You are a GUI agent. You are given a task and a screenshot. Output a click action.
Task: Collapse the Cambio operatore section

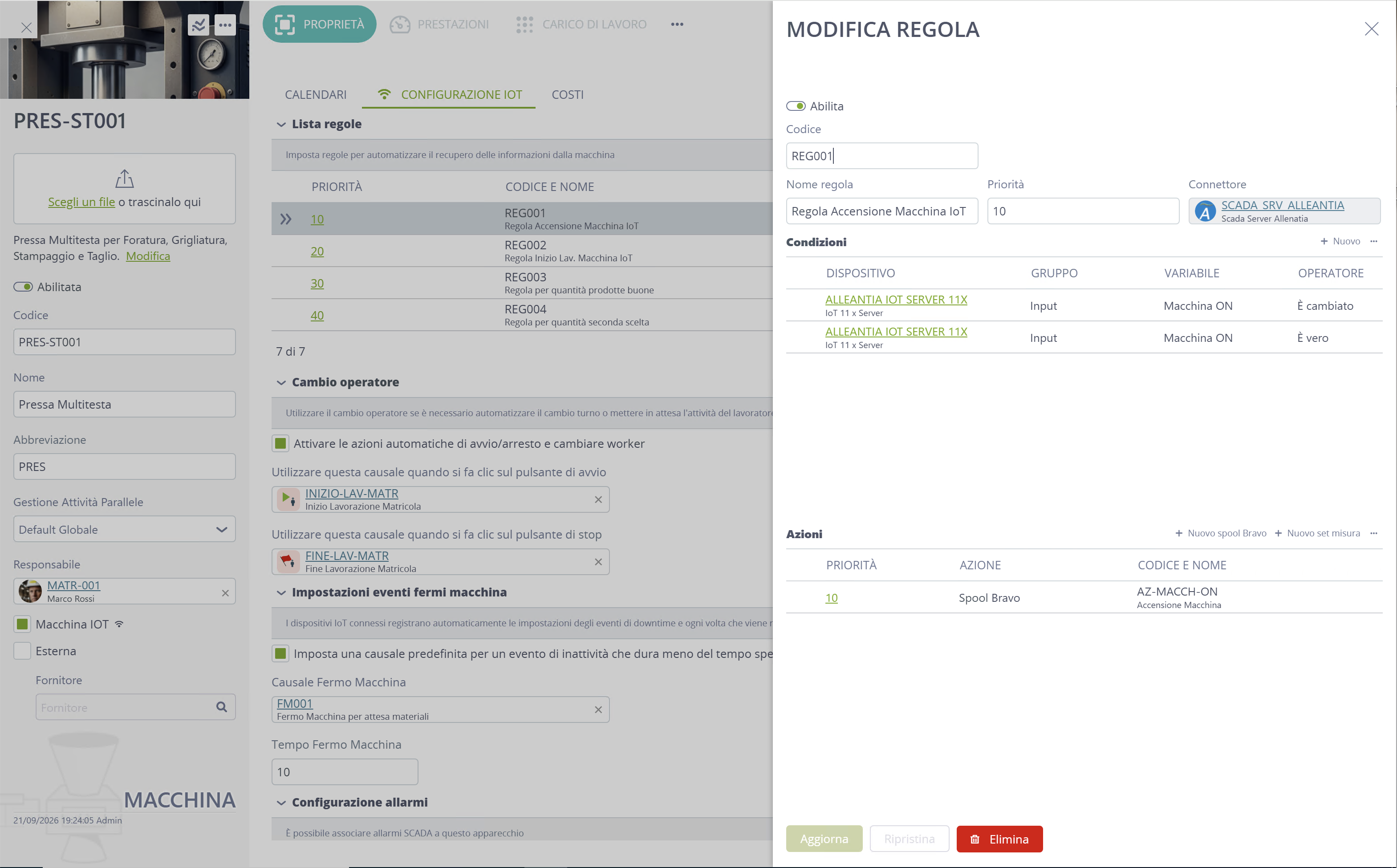click(281, 383)
